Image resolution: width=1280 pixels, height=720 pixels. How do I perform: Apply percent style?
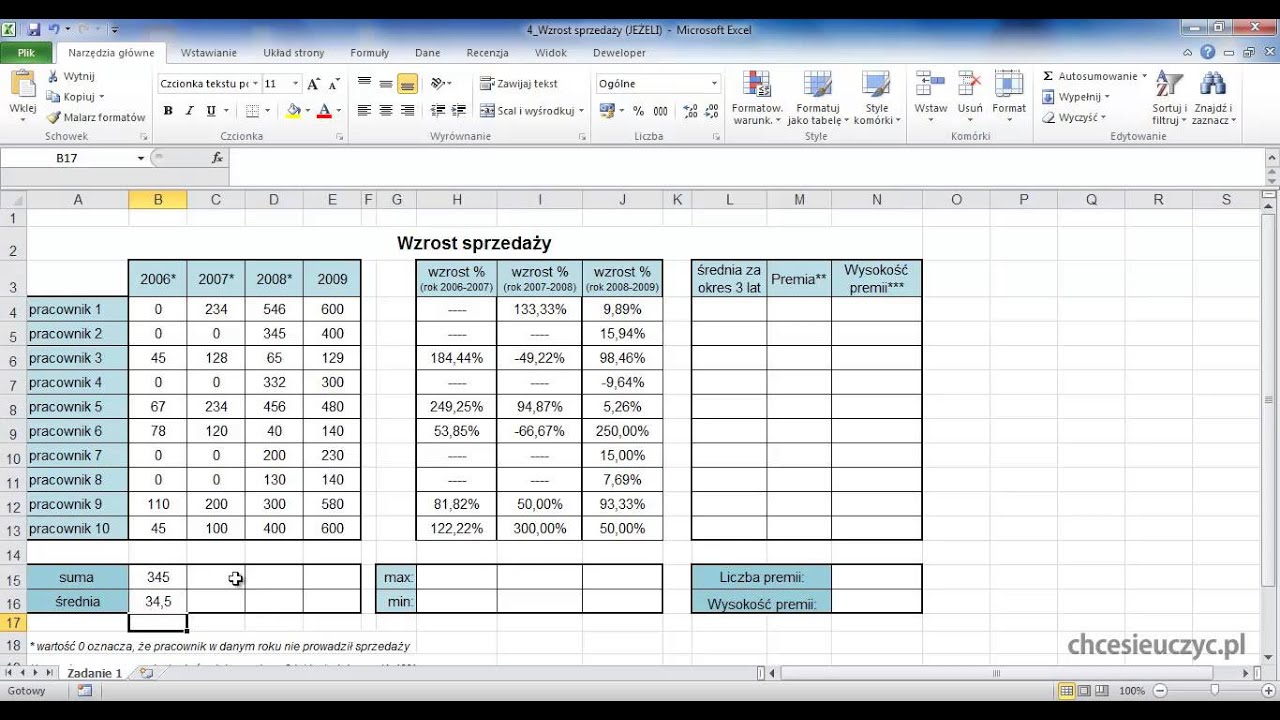tap(639, 111)
